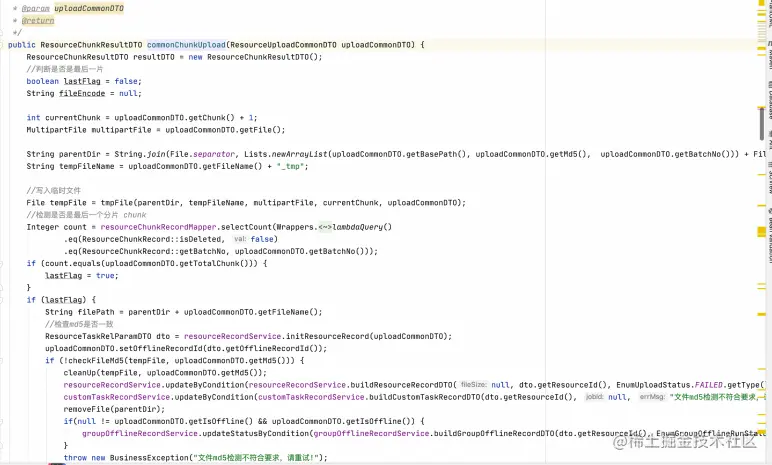Viewport: 772px width, 465px height.
Task: Click the @return javadoc tag
Action: (x=38, y=21)
